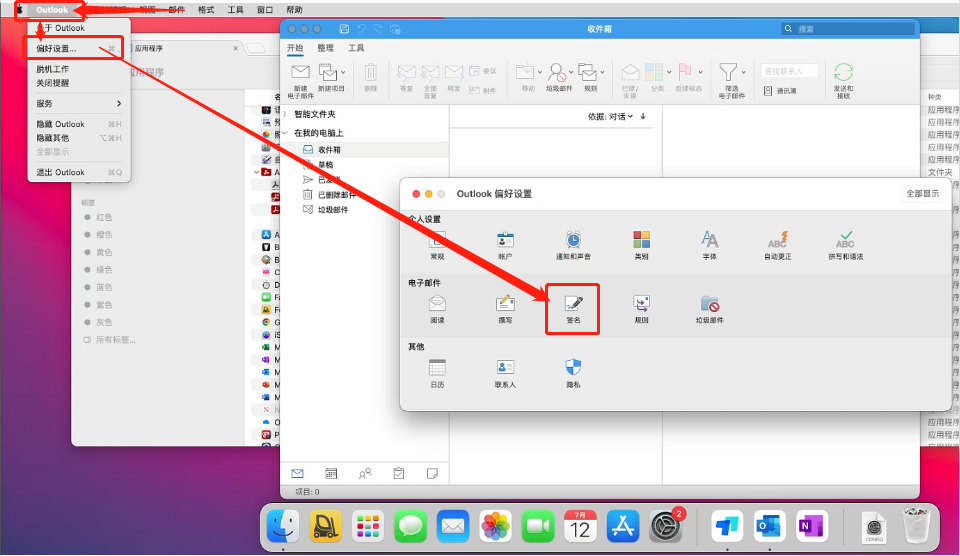Select the 整理 ribbon tab

coord(326,48)
